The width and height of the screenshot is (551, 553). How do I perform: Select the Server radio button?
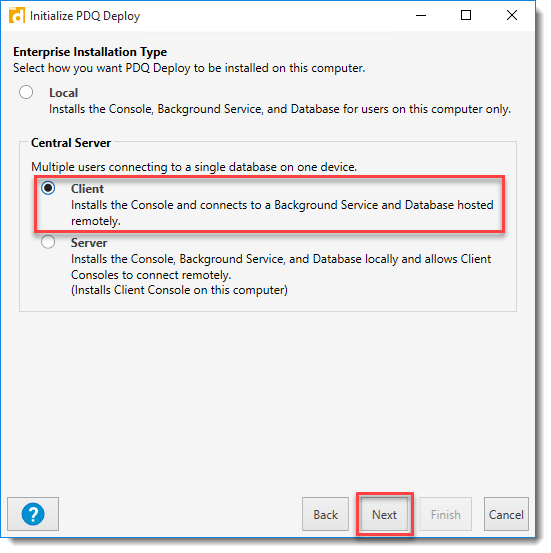48,242
